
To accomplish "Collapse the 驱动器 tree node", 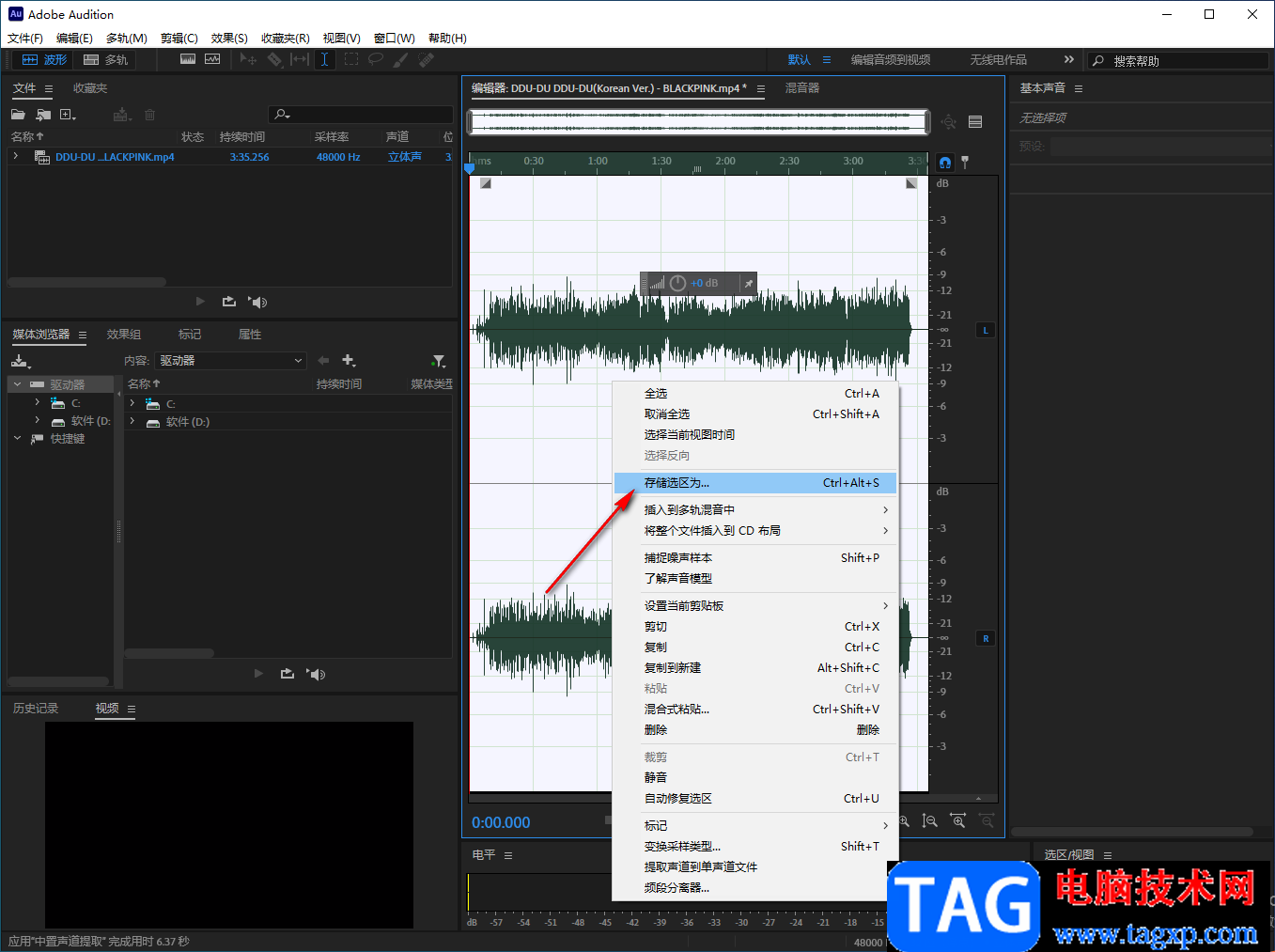I will pyautogui.click(x=18, y=384).
